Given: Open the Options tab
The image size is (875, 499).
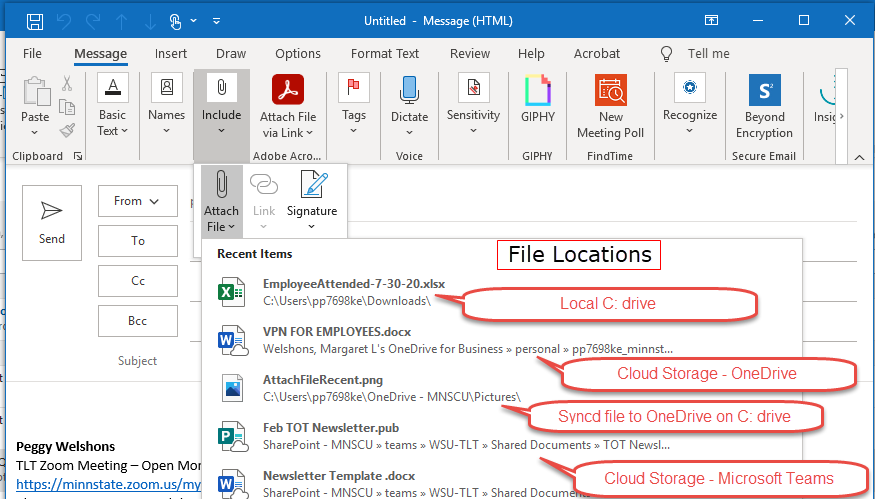Looking at the screenshot, I should 298,54.
